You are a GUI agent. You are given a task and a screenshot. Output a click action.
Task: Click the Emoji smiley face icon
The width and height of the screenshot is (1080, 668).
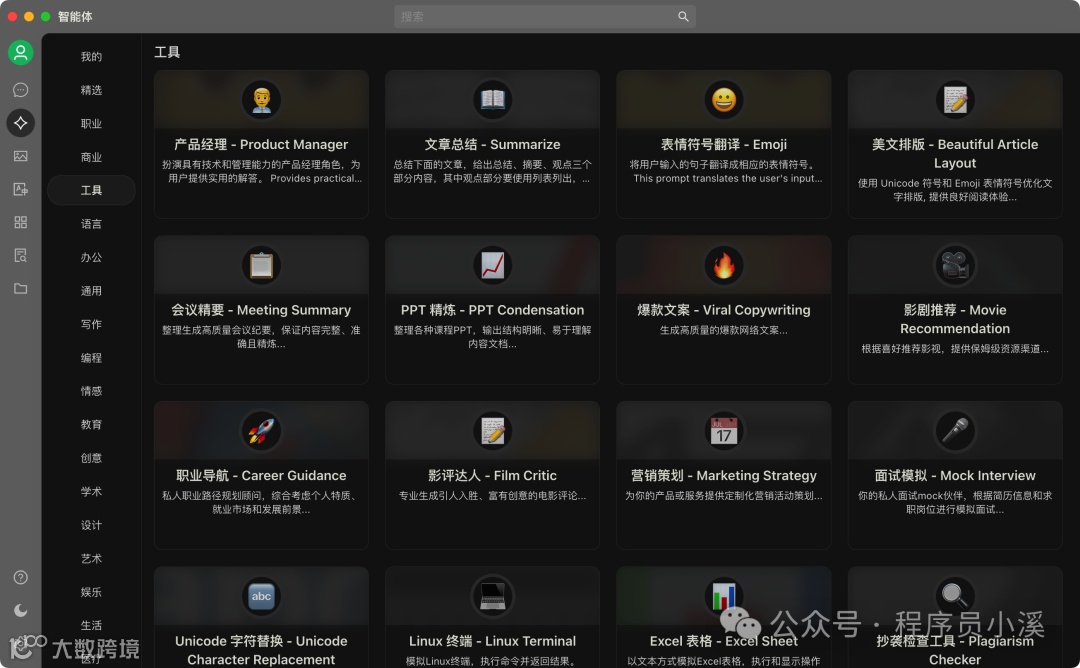724,100
